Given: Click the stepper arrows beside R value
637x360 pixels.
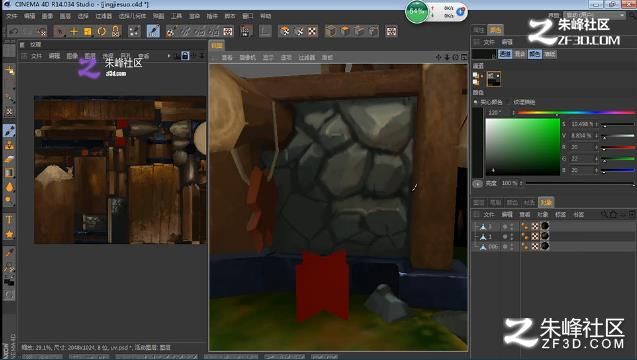Looking at the screenshot, I should [x=596, y=147].
